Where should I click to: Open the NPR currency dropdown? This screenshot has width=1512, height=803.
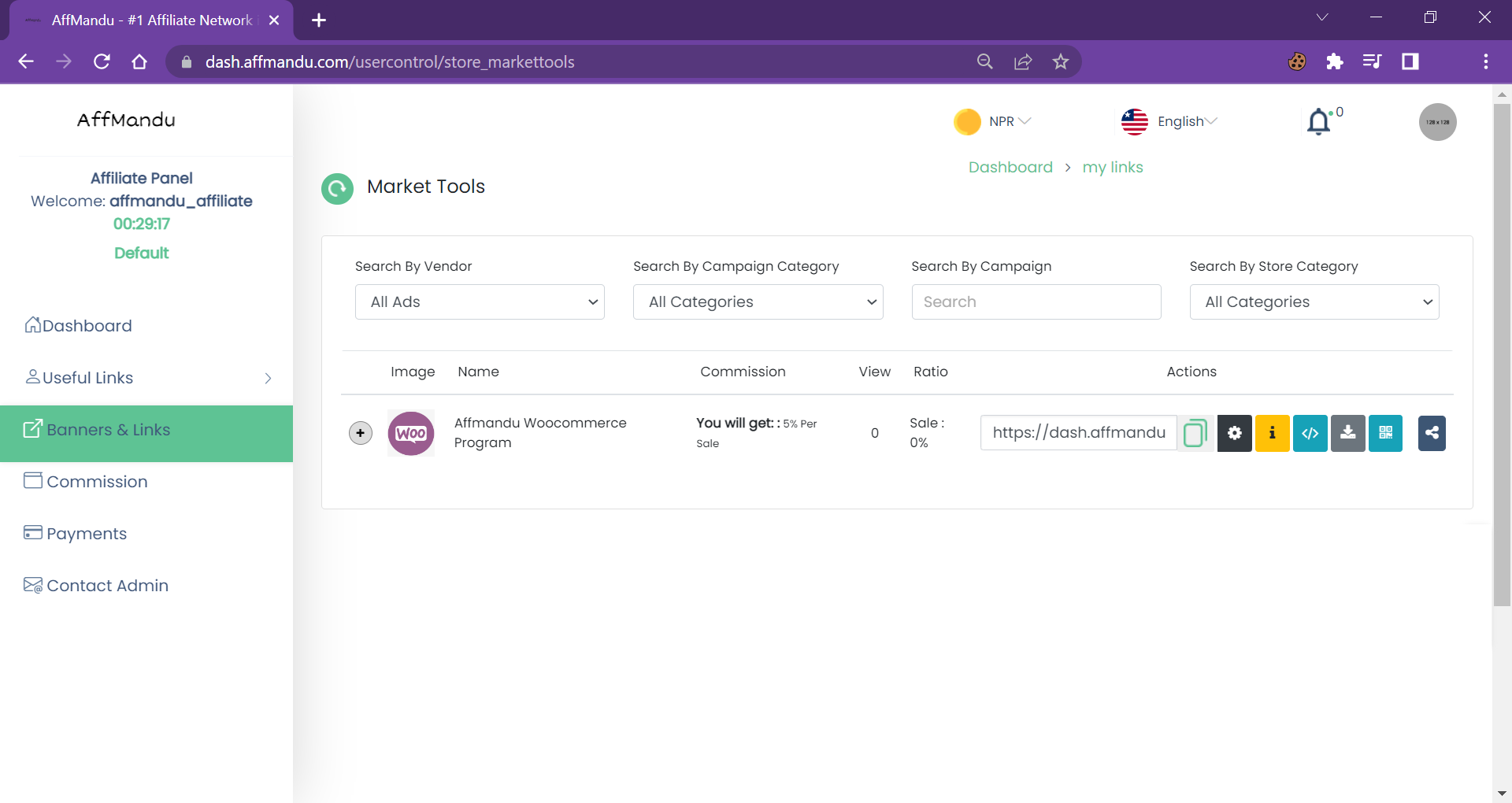pos(1010,121)
